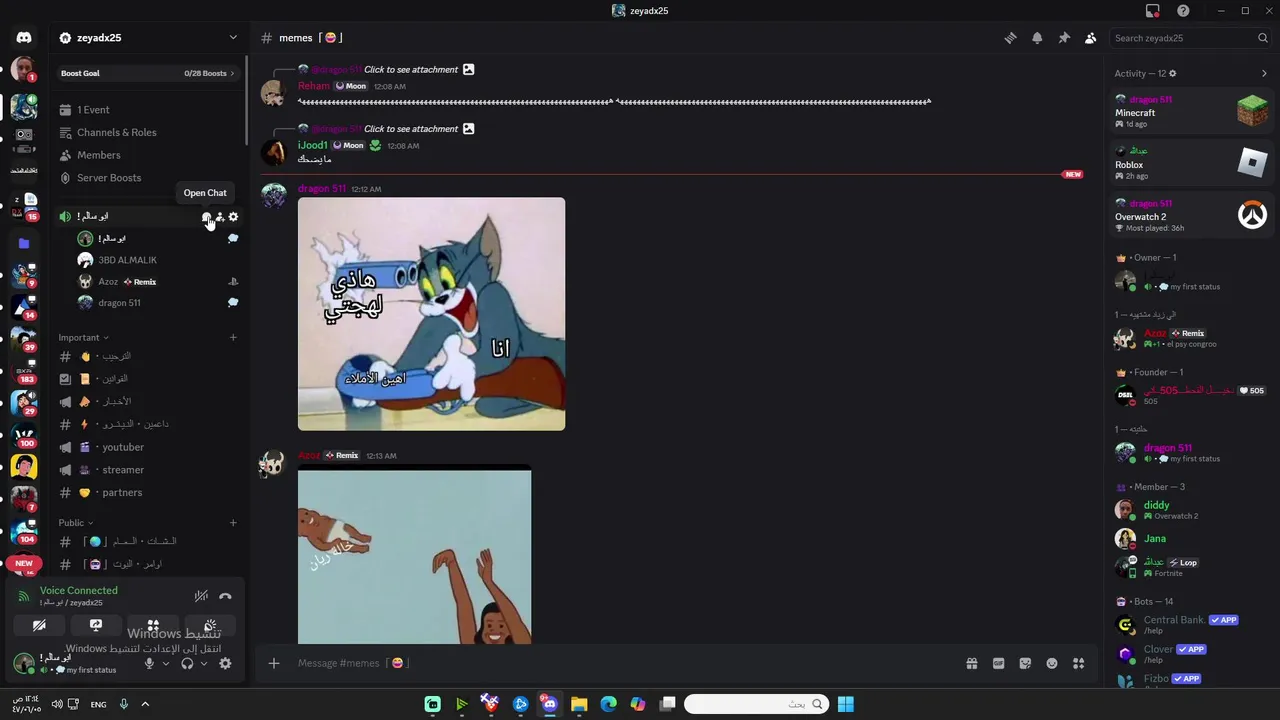Image resolution: width=1280 pixels, height=720 pixels.
Task: Open Roblox activity card
Action: (1191, 163)
